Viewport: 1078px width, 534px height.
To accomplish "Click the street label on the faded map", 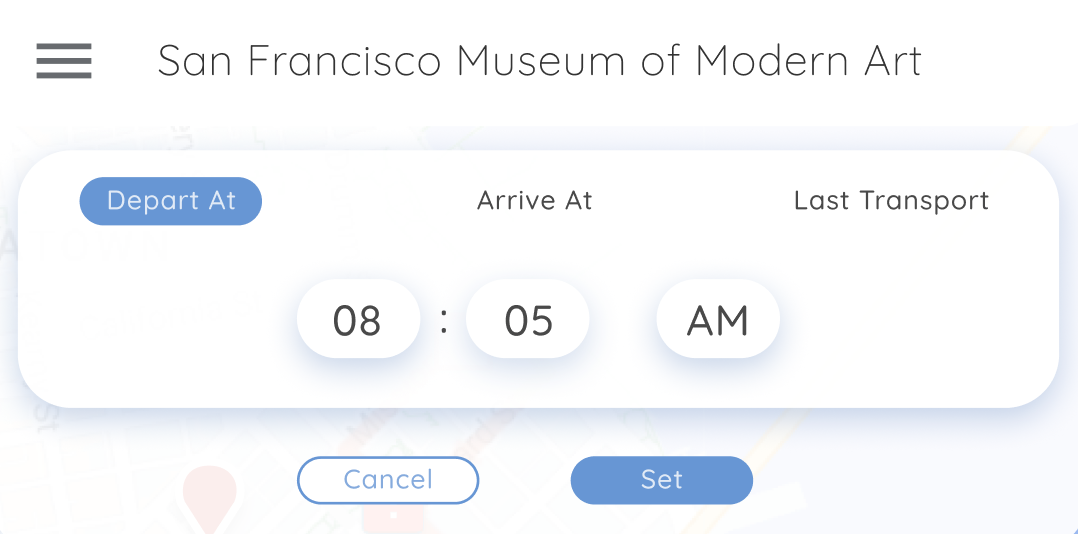I will [44, 413].
